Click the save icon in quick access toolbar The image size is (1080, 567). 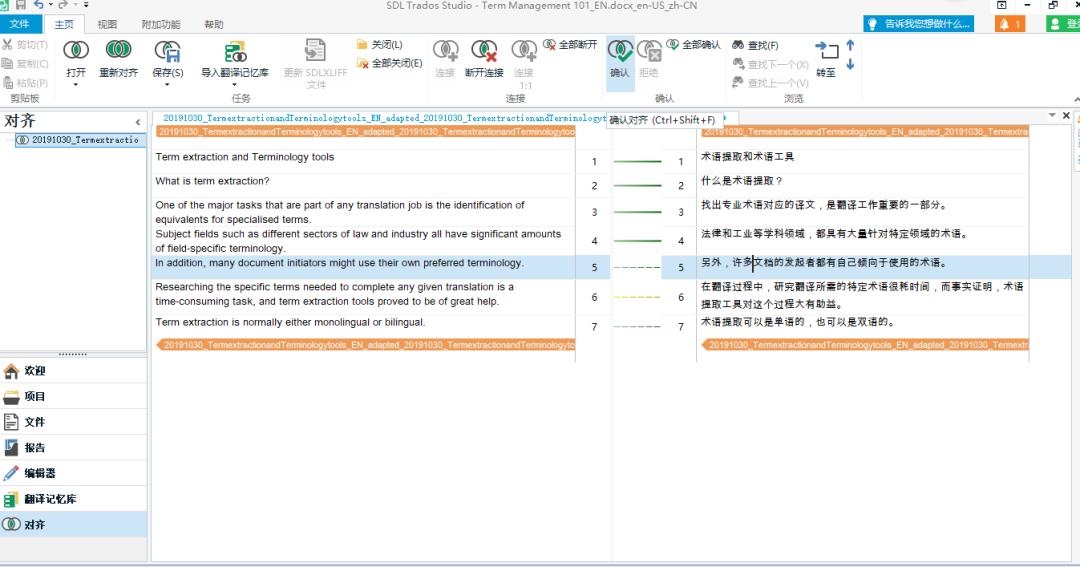click(x=21, y=5)
